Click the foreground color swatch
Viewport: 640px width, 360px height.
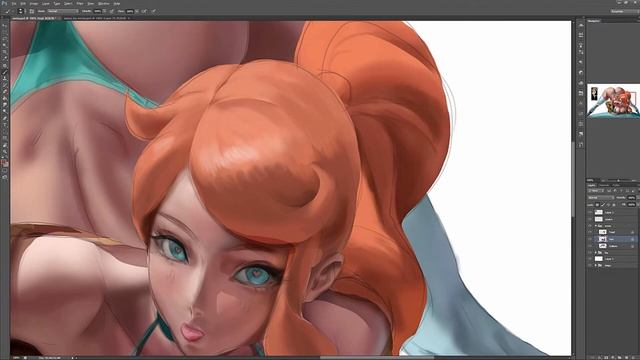pos(4,163)
